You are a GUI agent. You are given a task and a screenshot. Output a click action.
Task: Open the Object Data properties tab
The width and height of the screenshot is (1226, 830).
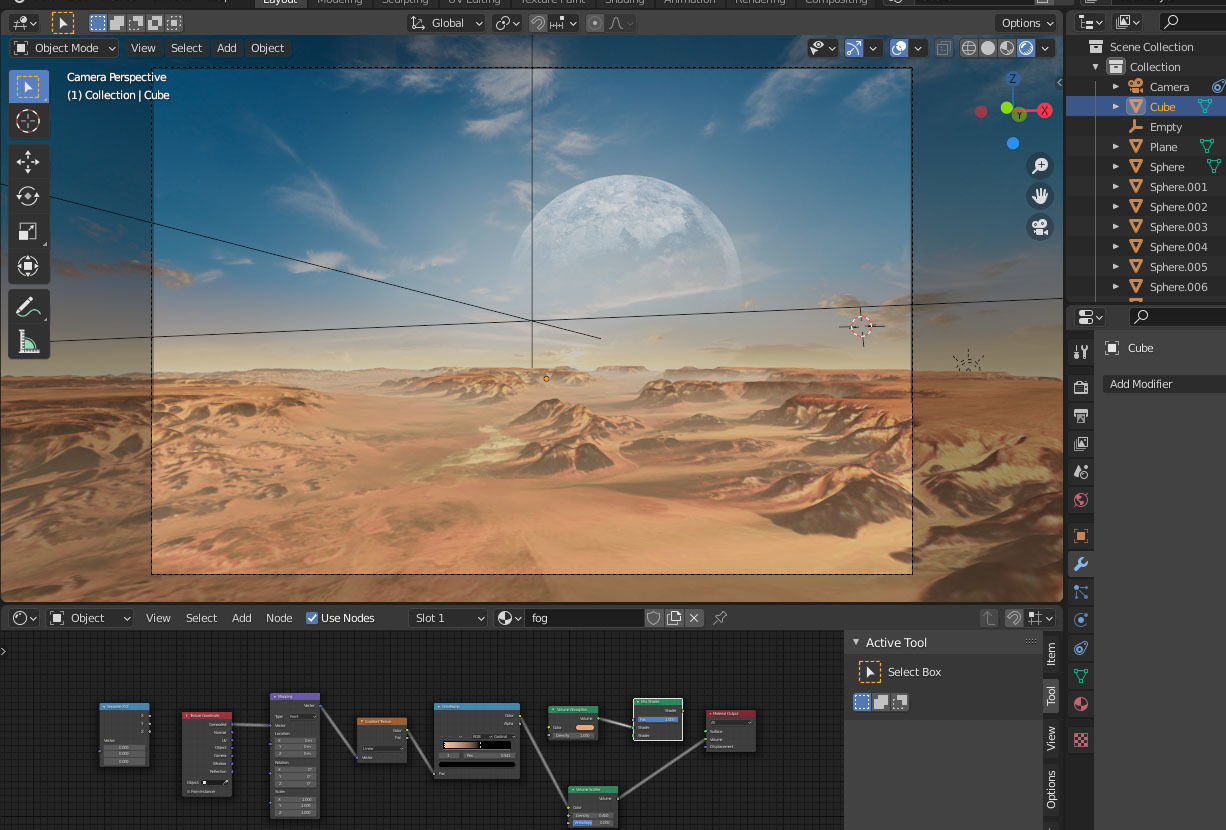point(1080,676)
